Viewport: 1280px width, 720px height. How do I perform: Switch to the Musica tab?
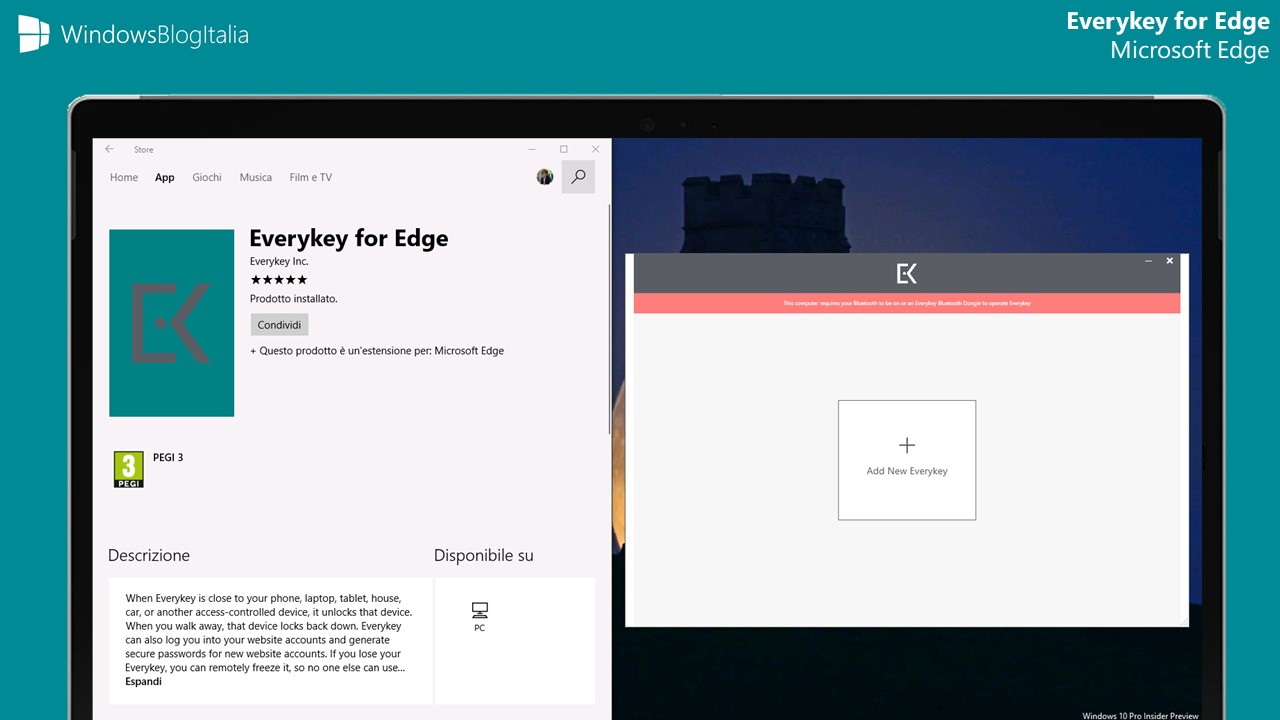tap(256, 177)
